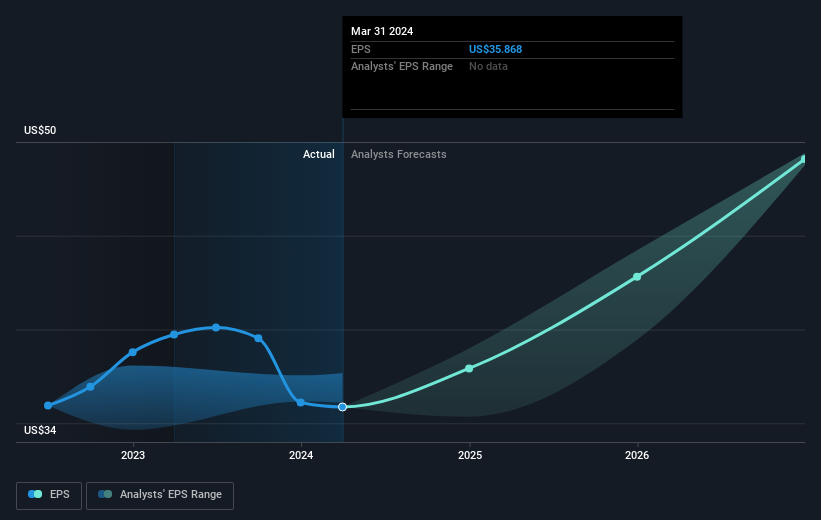This screenshot has height=520, width=821.
Task: Click the Analysts Forecasts section label
Action: coord(398,154)
